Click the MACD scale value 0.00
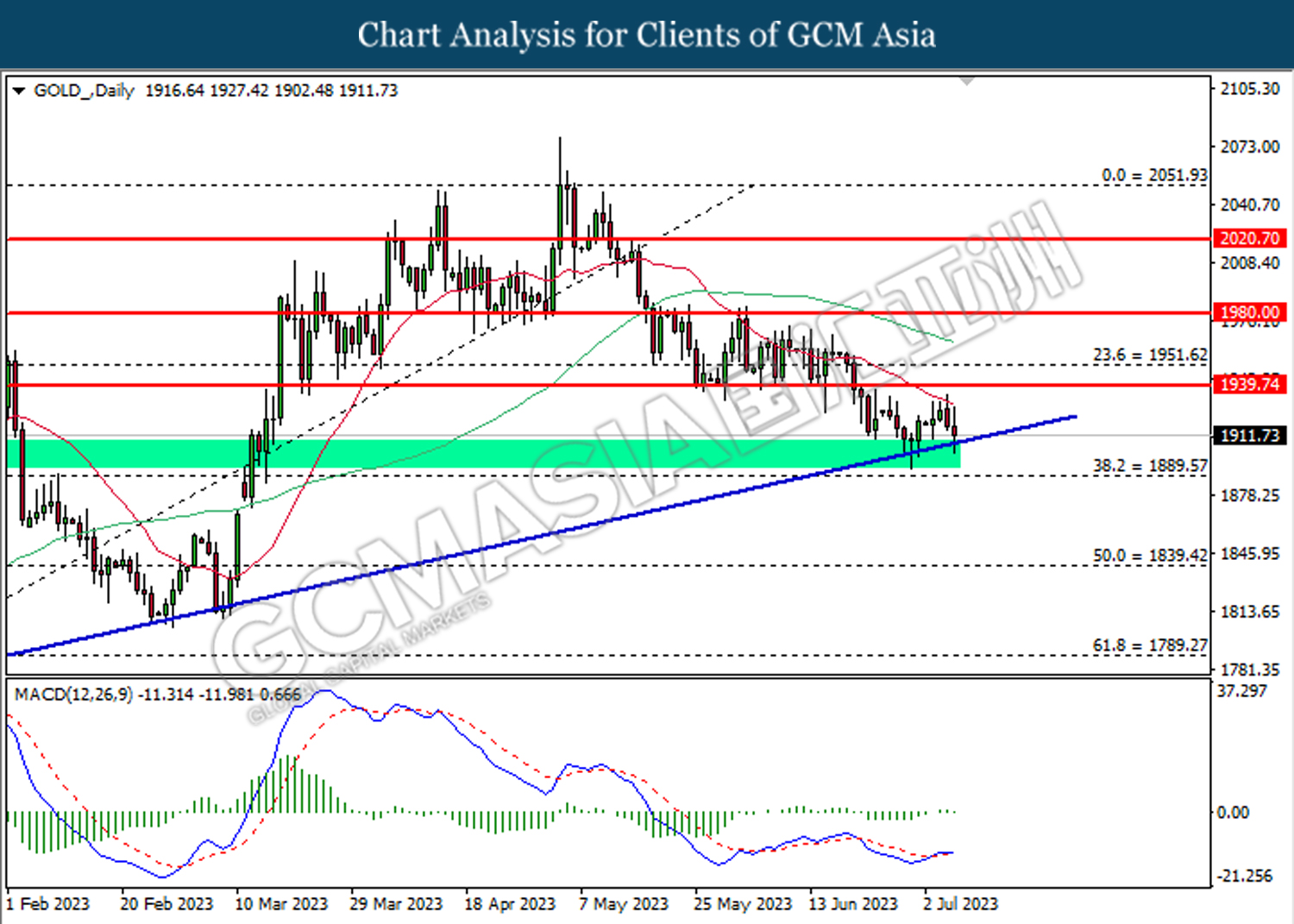The width and height of the screenshot is (1294, 924). 1232,812
